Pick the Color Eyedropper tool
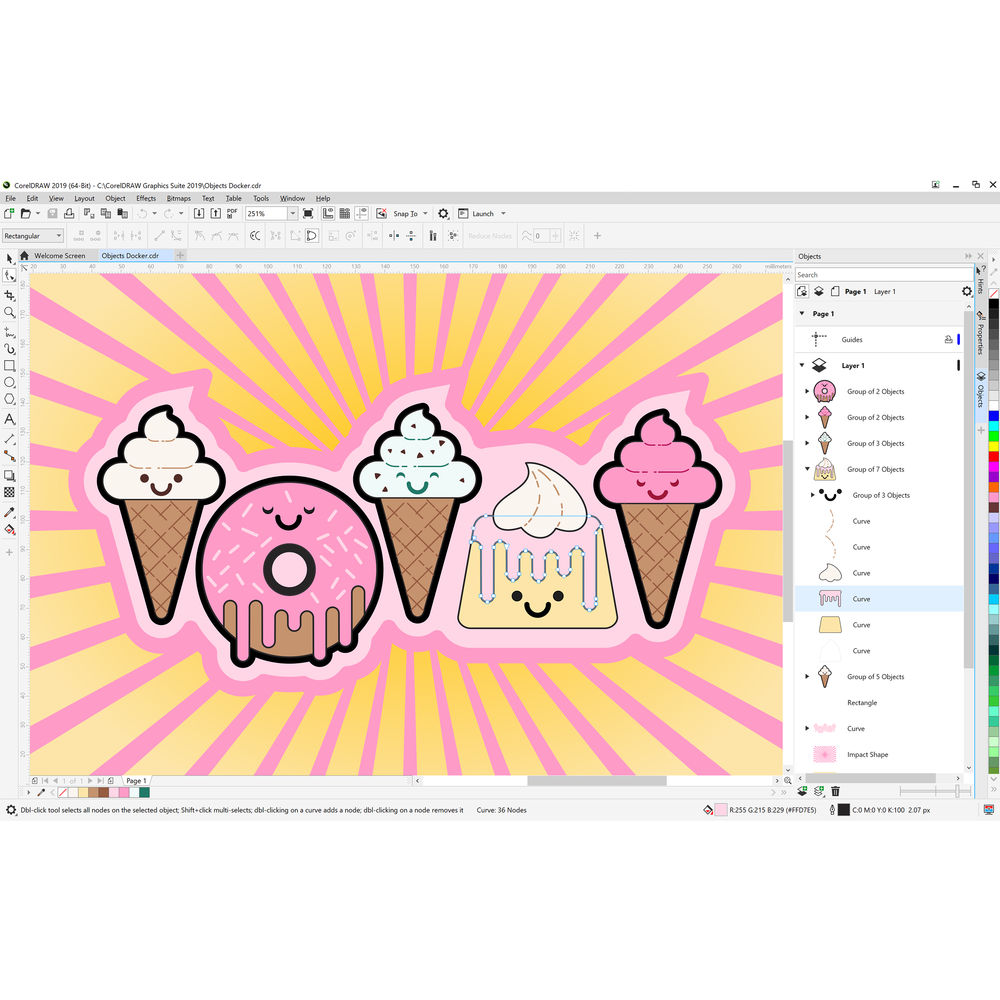The width and height of the screenshot is (1000, 1000). 9,511
